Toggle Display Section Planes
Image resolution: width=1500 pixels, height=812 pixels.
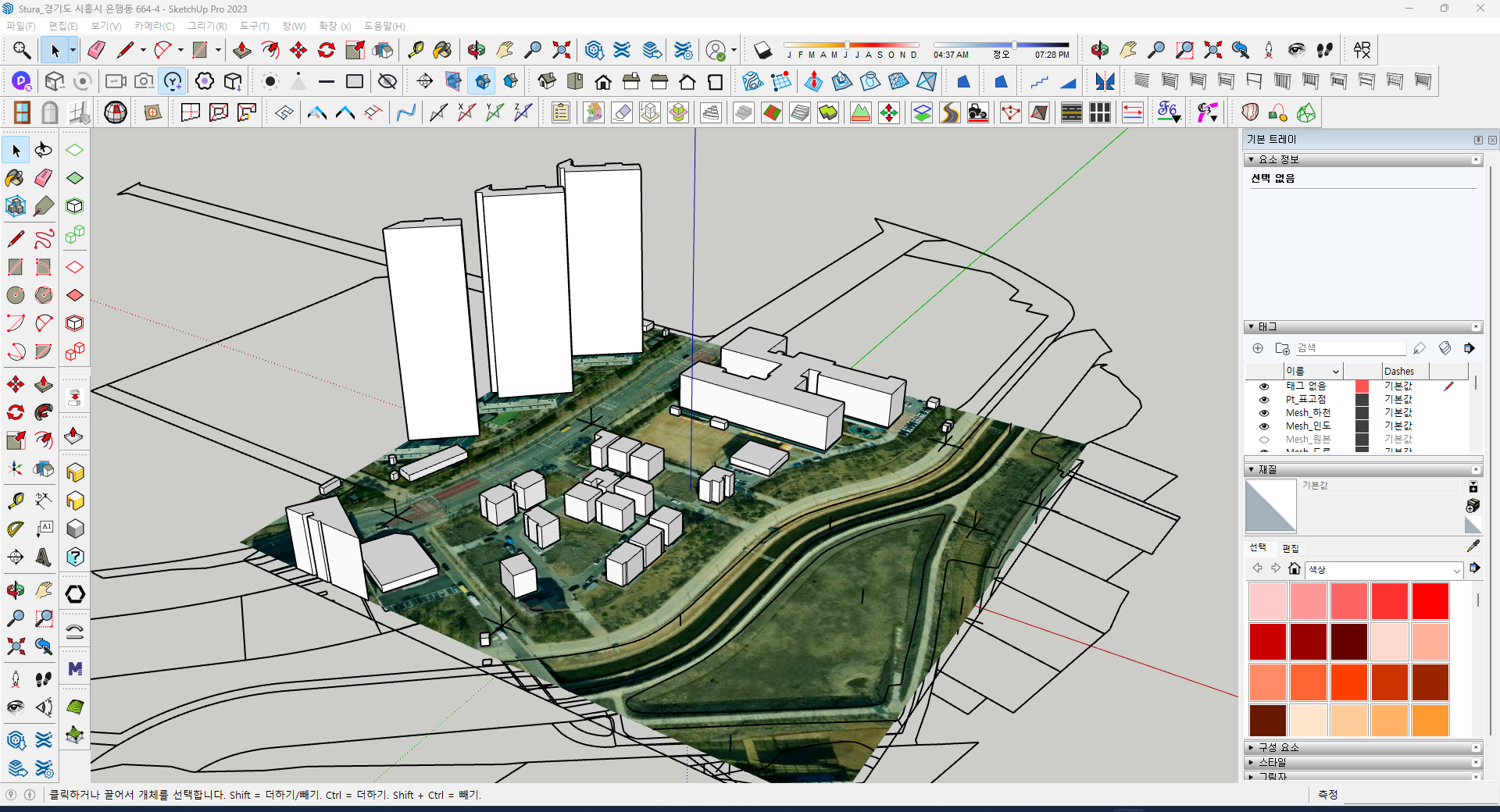(453, 81)
